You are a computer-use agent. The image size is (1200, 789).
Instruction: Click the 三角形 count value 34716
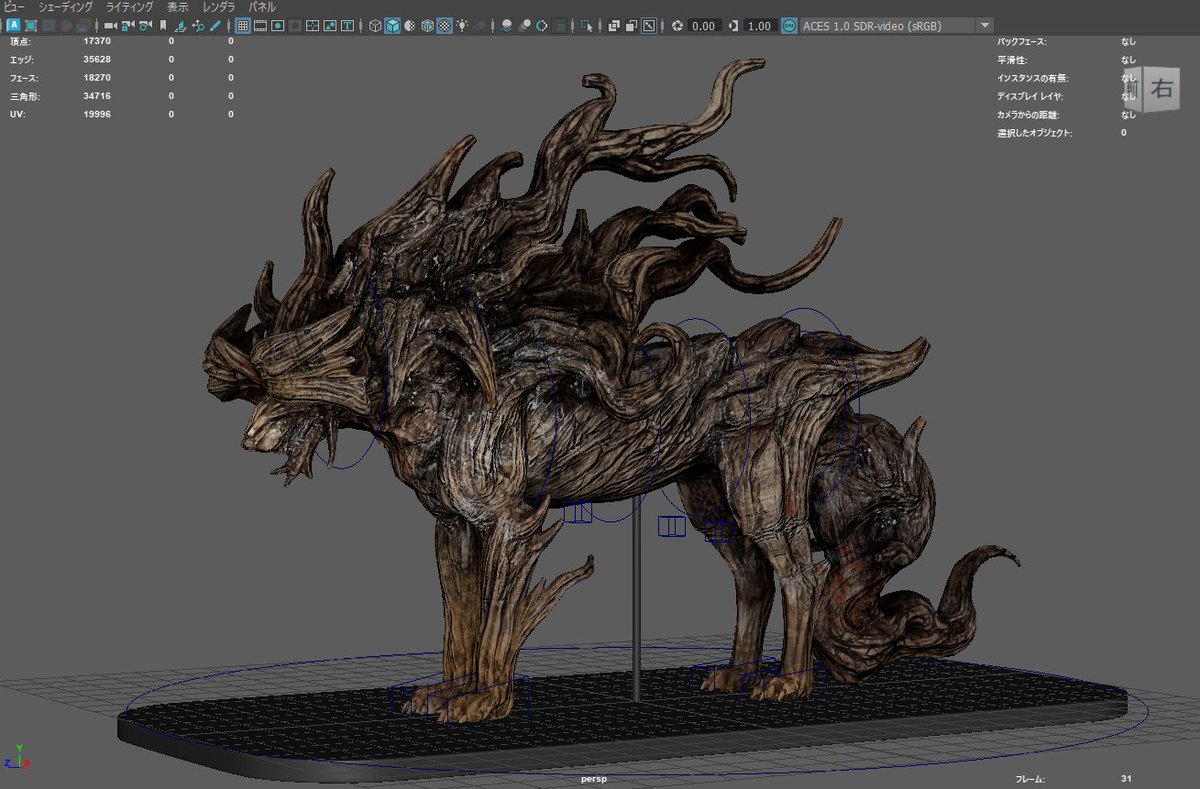coord(97,96)
